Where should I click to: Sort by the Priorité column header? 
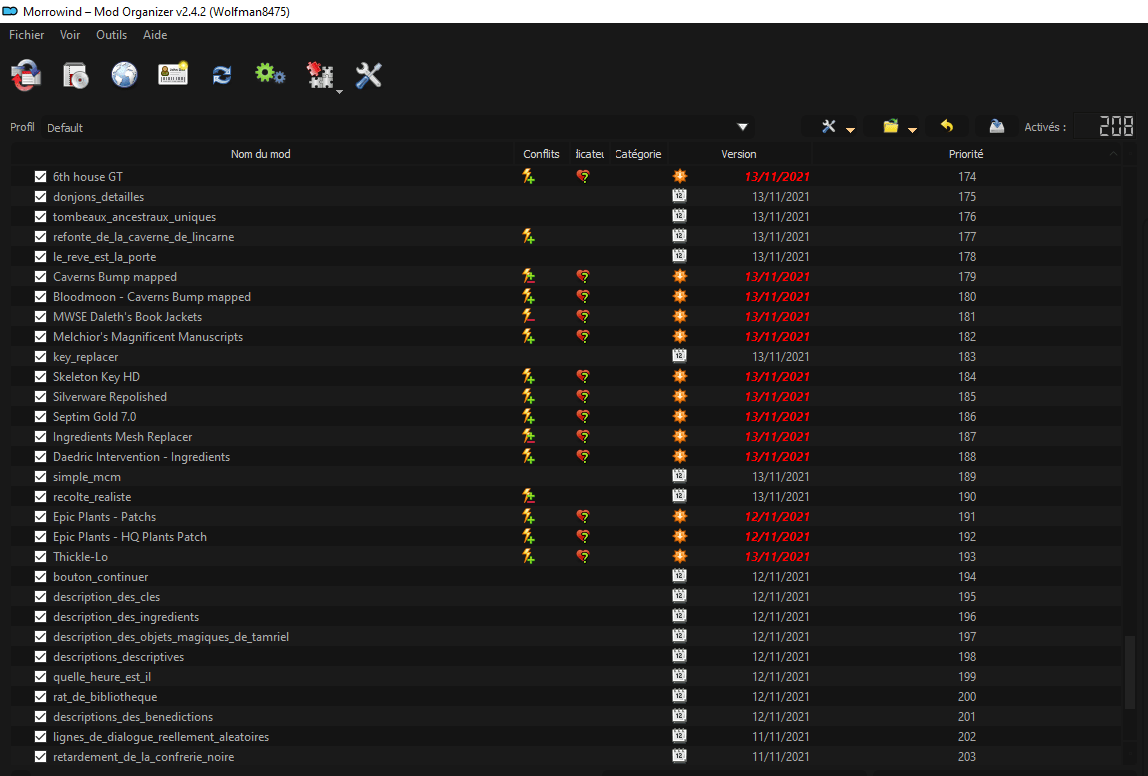coord(965,154)
